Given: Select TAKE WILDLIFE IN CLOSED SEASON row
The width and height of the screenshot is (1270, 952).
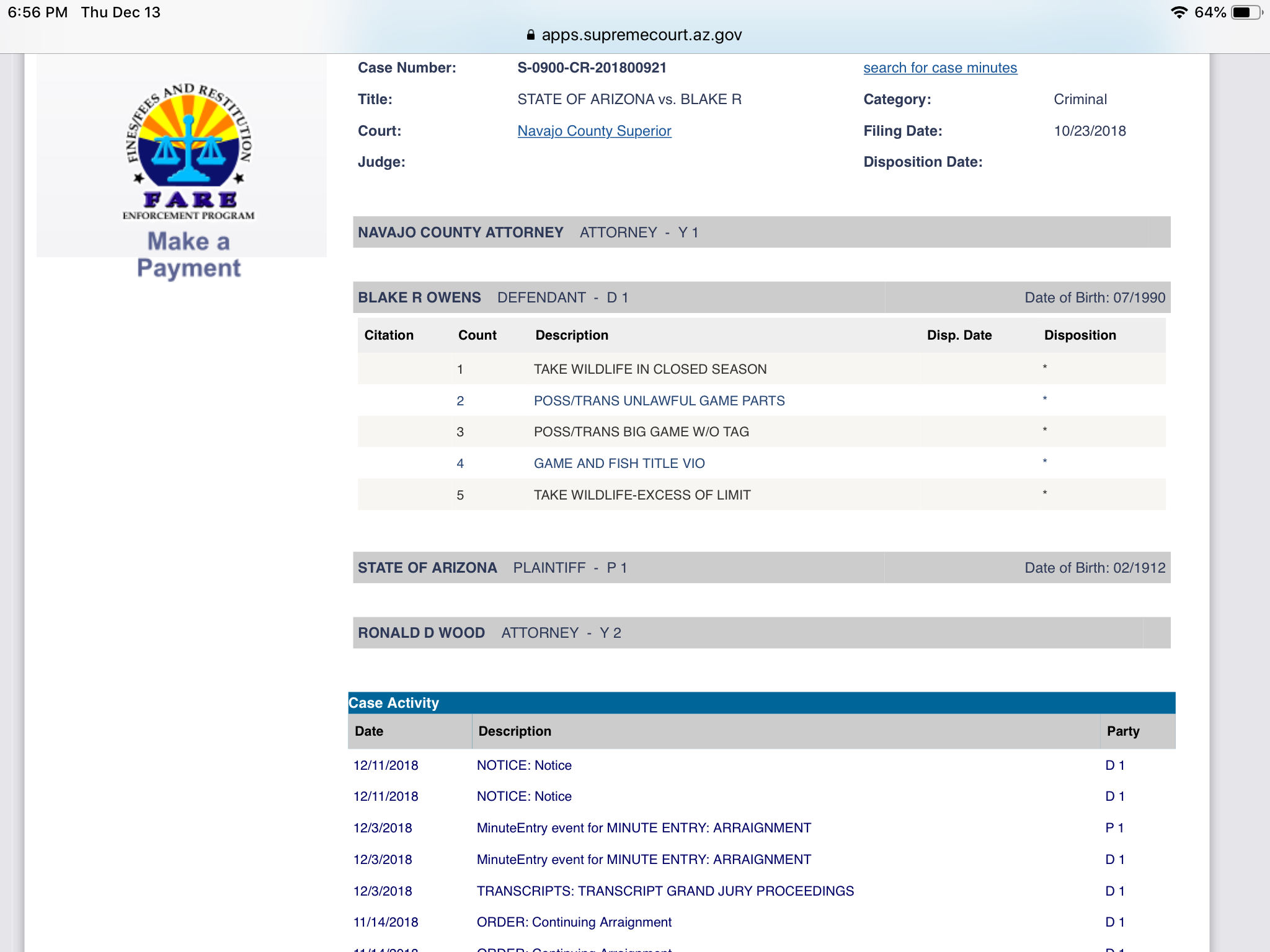Looking at the screenshot, I should 762,369.
